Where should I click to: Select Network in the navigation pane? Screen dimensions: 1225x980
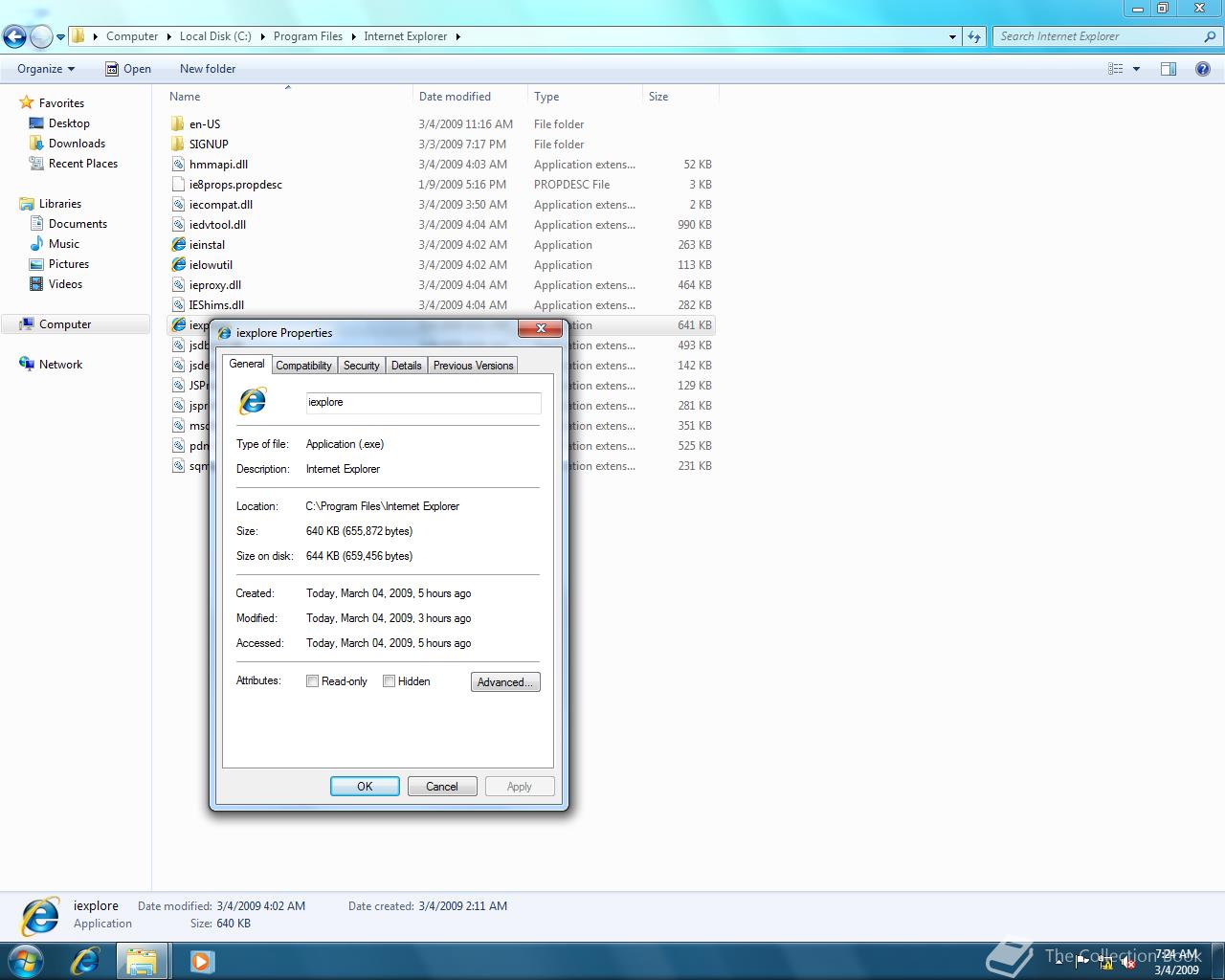[x=60, y=365]
